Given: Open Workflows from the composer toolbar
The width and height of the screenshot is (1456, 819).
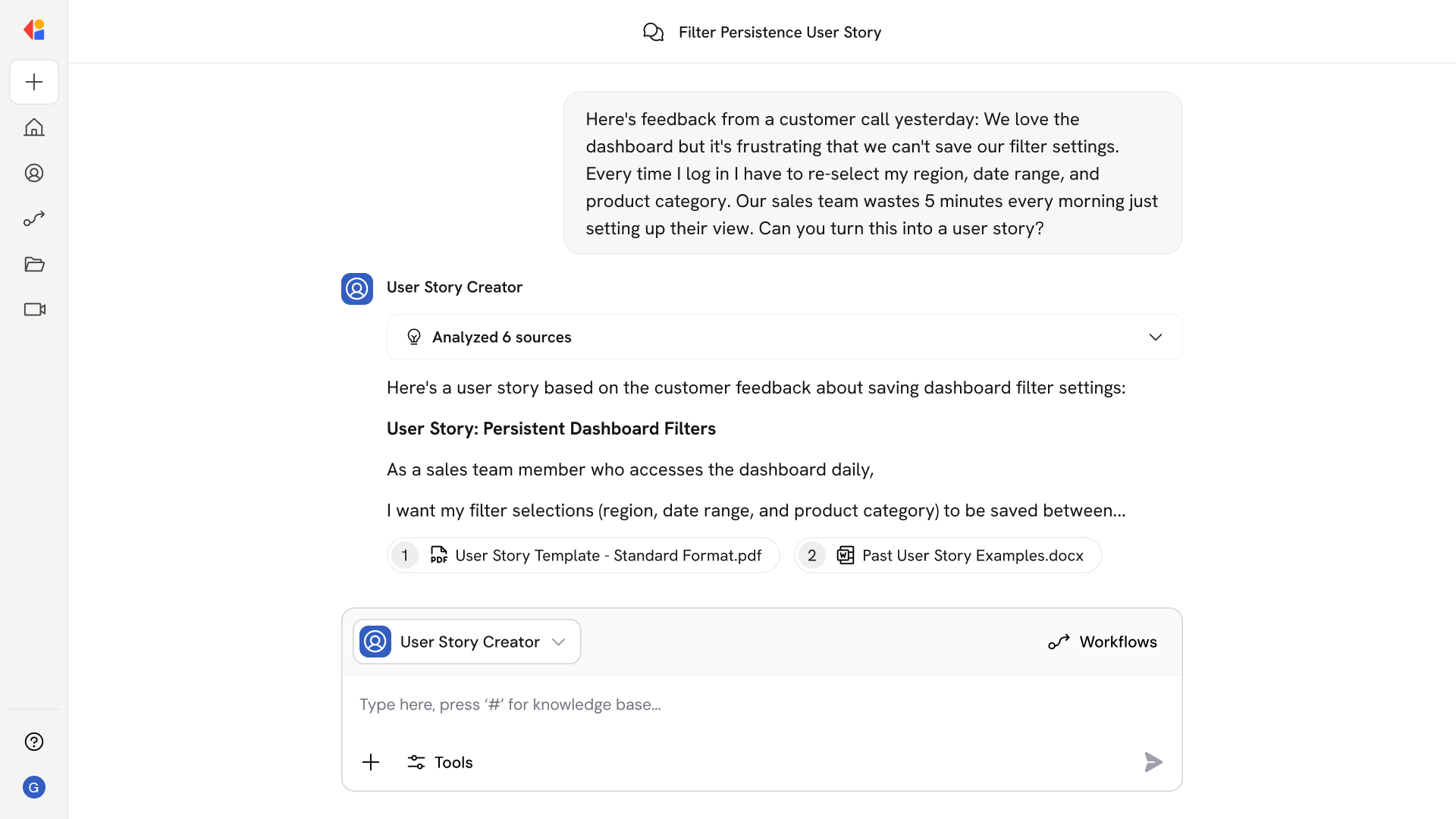Looking at the screenshot, I should [1102, 642].
